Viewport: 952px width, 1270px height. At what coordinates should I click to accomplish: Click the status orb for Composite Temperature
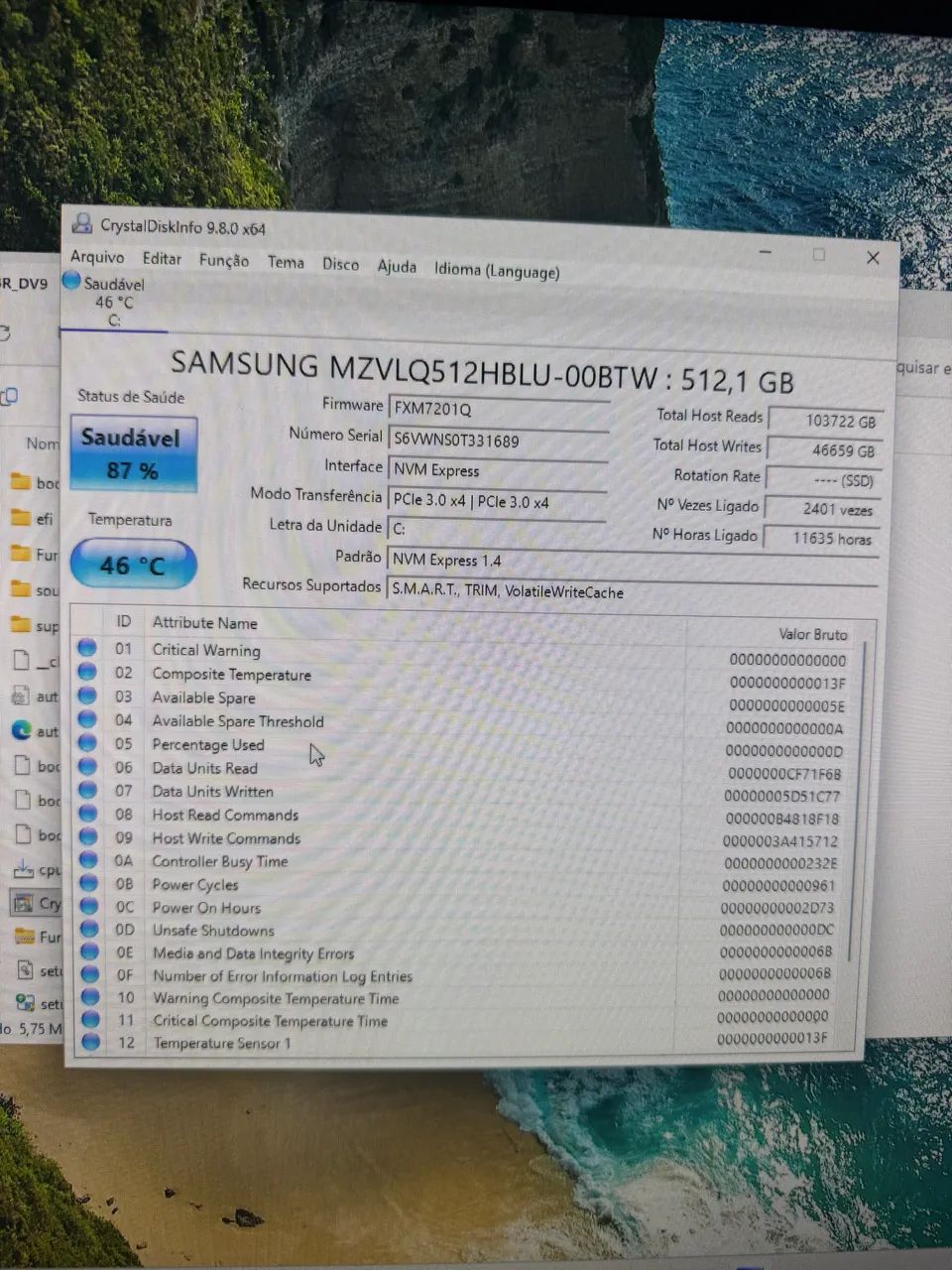87,672
